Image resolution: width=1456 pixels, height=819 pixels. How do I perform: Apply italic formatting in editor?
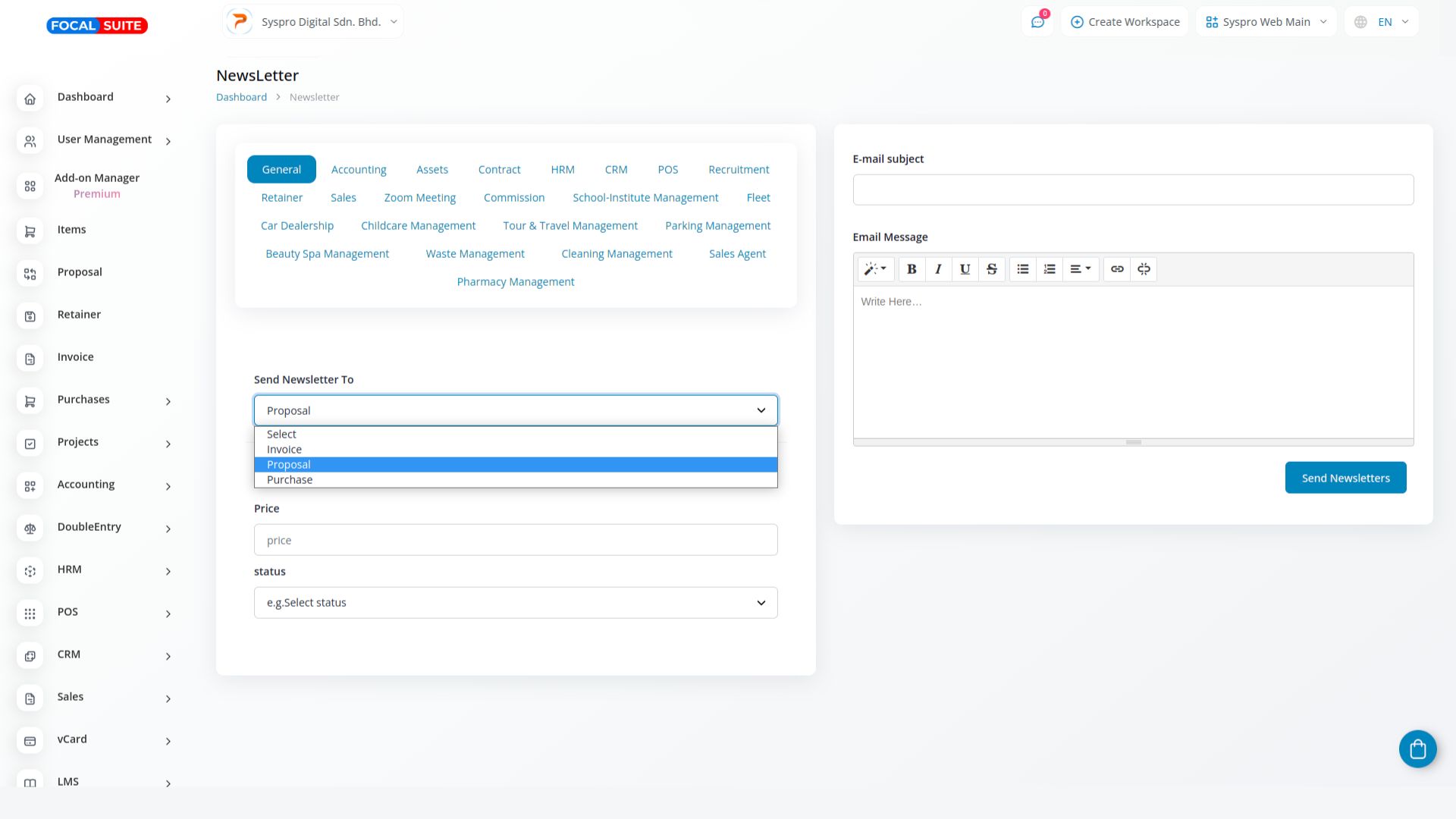(x=938, y=269)
